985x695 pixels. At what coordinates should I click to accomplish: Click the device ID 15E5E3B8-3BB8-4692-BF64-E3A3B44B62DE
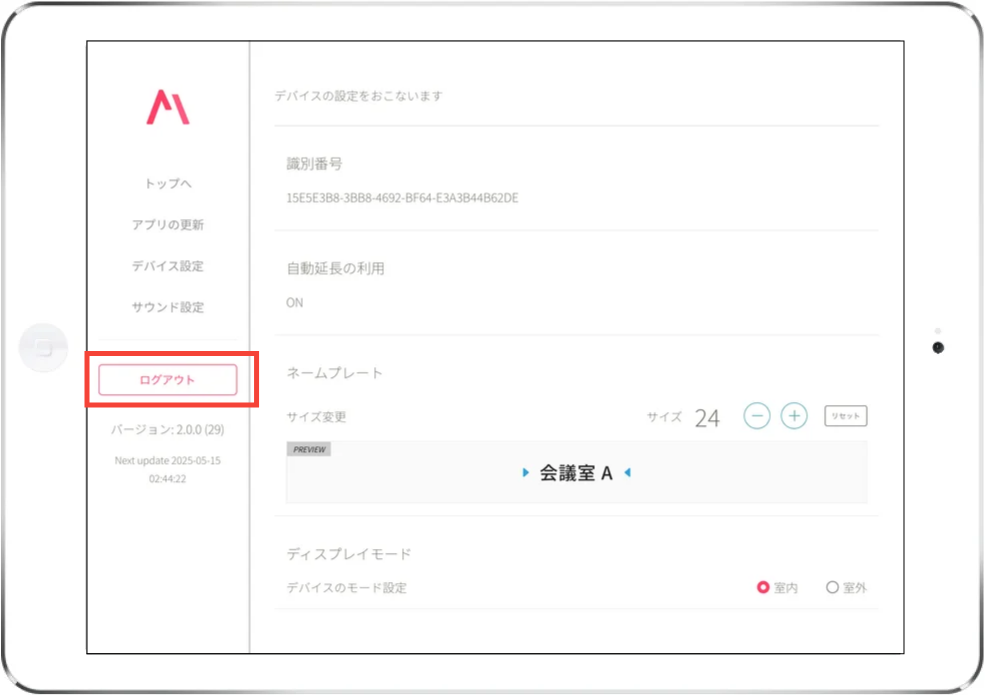(402, 198)
